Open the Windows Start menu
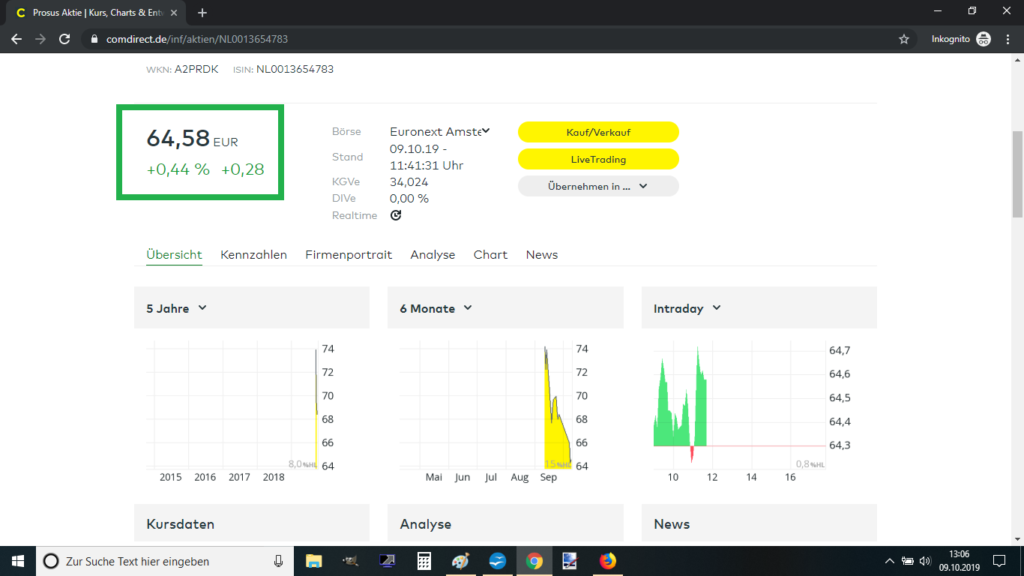1024x576 pixels. [x=18, y=561]
